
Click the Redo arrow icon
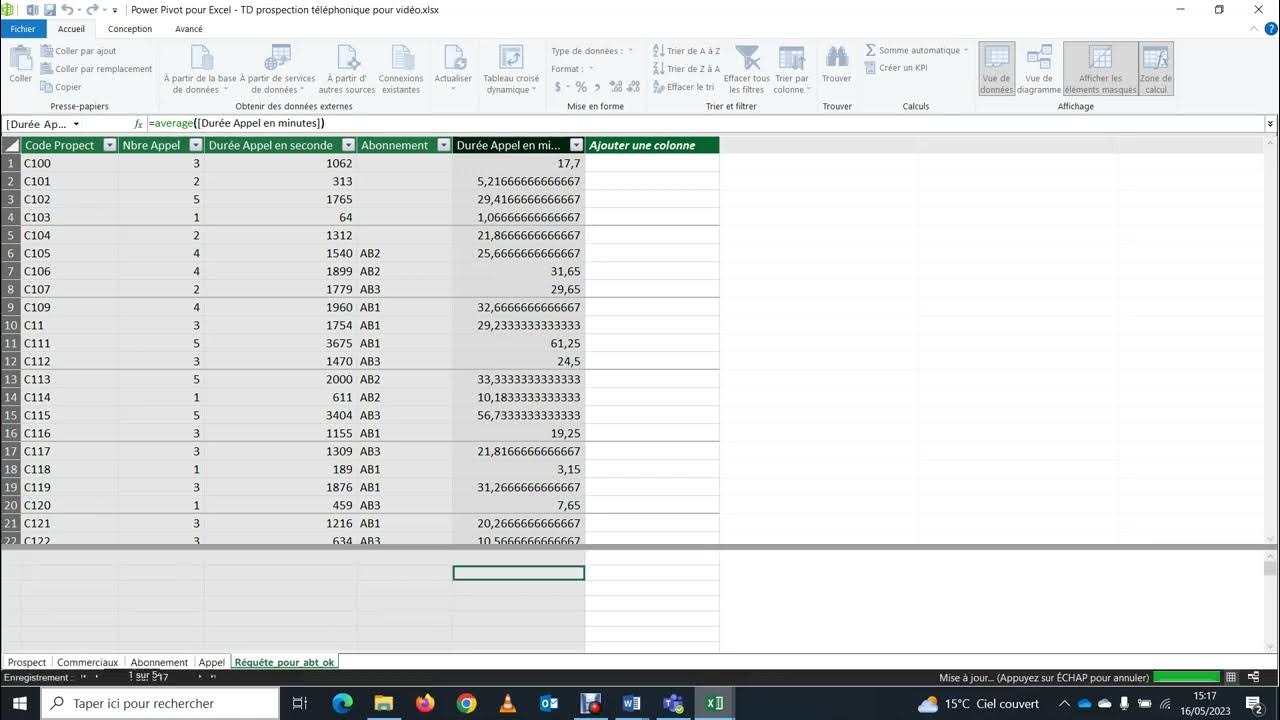[92, 10]
